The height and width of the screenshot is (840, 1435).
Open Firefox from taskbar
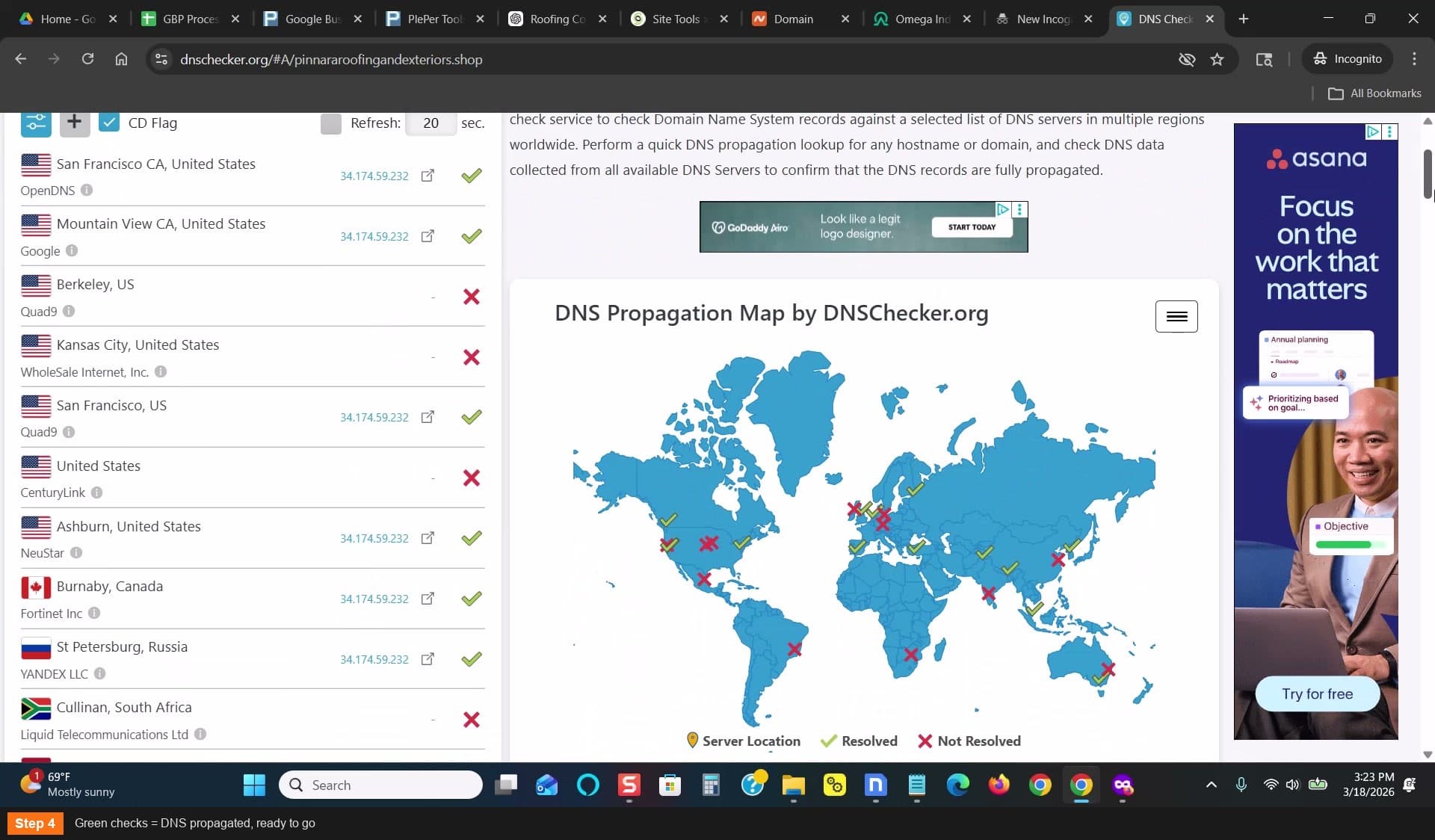pos(999,785)
